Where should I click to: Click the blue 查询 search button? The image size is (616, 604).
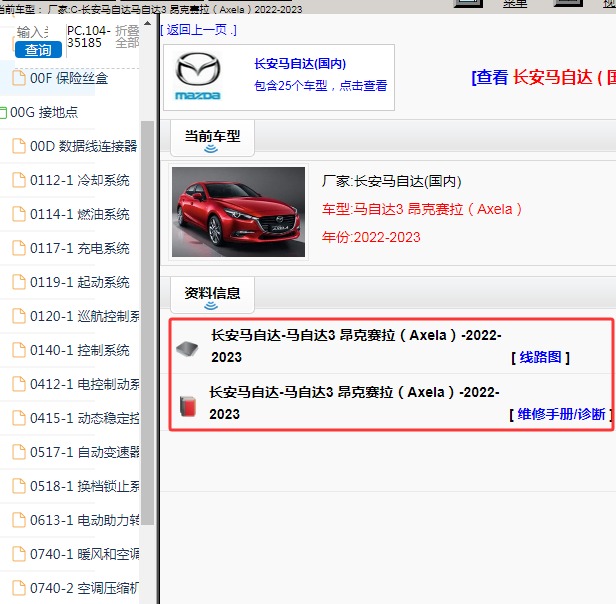[38, 50]
